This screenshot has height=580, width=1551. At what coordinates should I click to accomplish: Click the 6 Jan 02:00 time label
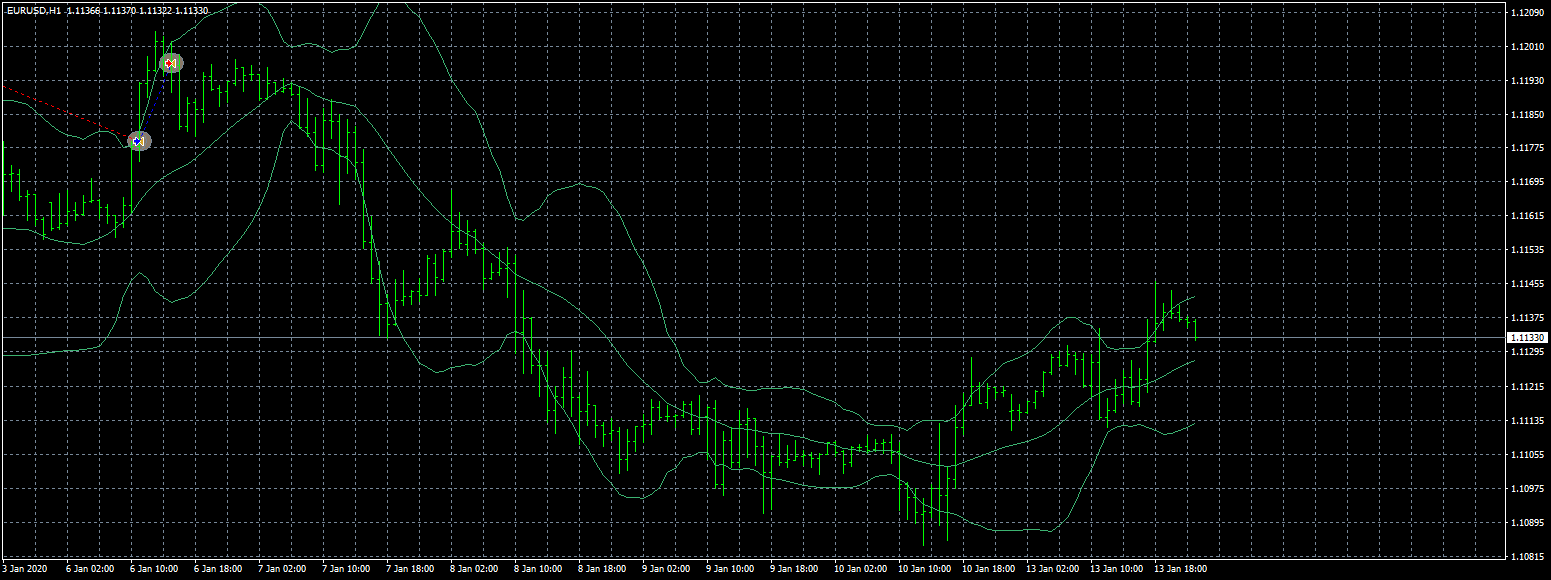click(x=90, y=568)
